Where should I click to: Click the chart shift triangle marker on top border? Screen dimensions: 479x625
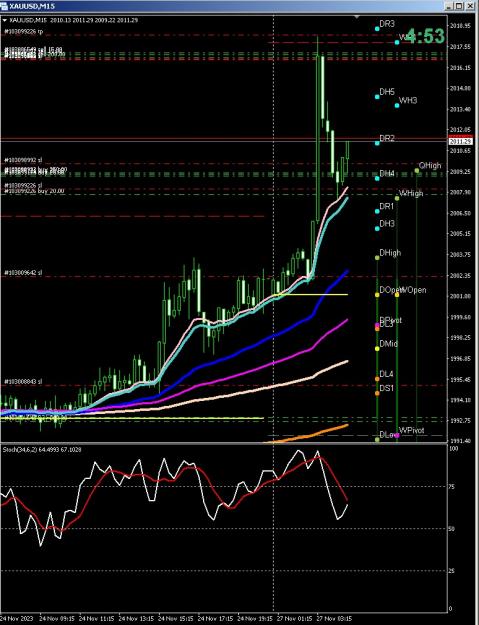pyautogui.click(x=357, y=17)
